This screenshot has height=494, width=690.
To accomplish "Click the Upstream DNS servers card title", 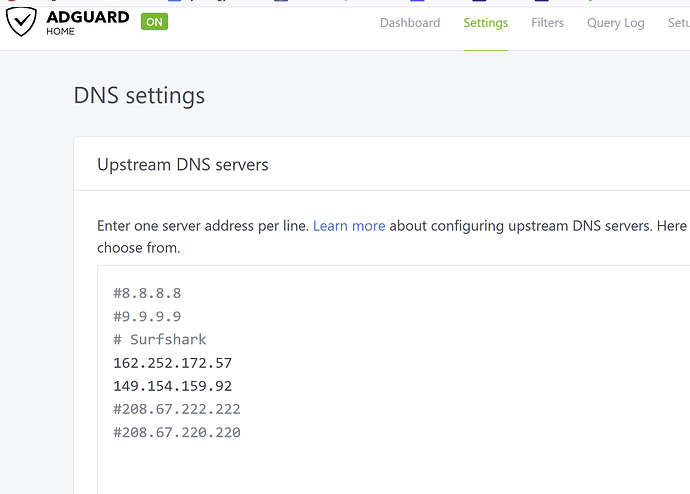I will [x=182, y=164].
